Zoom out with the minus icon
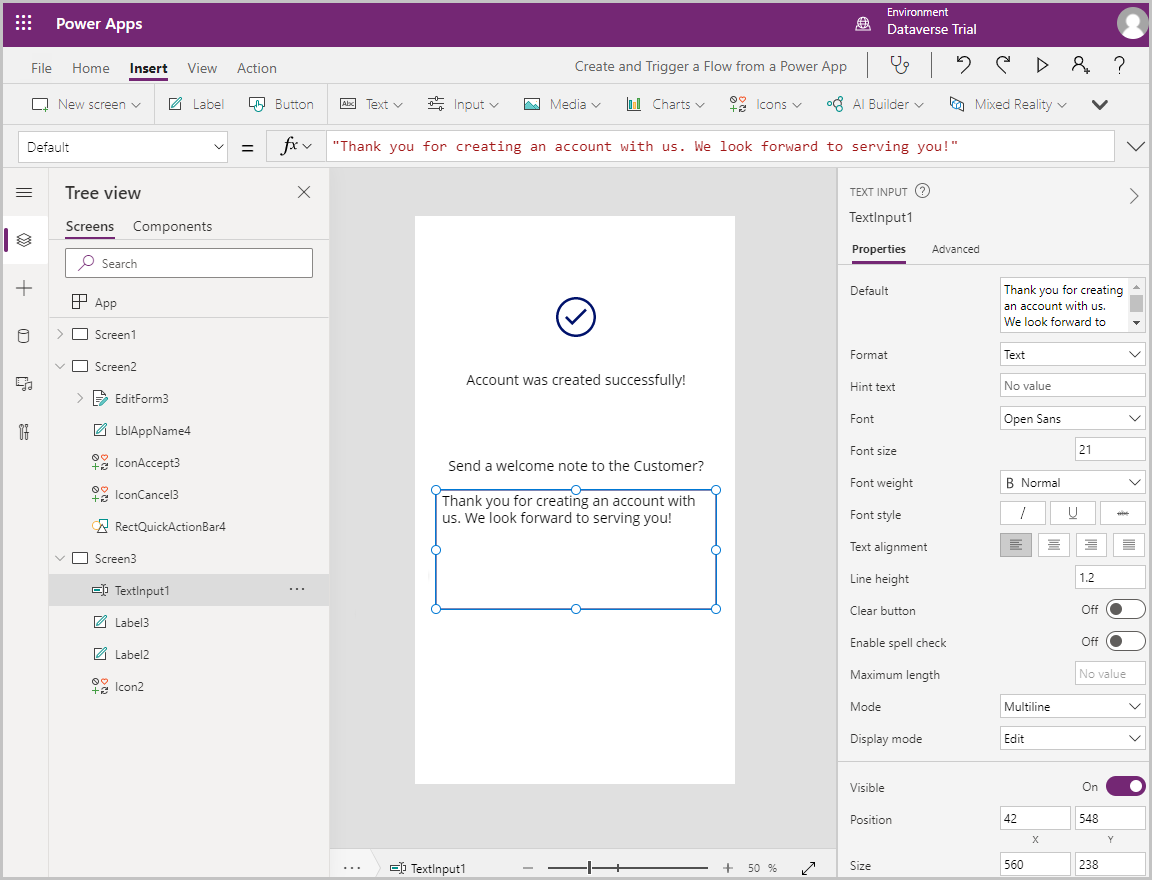The image size is (1152, 880). (528, 868)
